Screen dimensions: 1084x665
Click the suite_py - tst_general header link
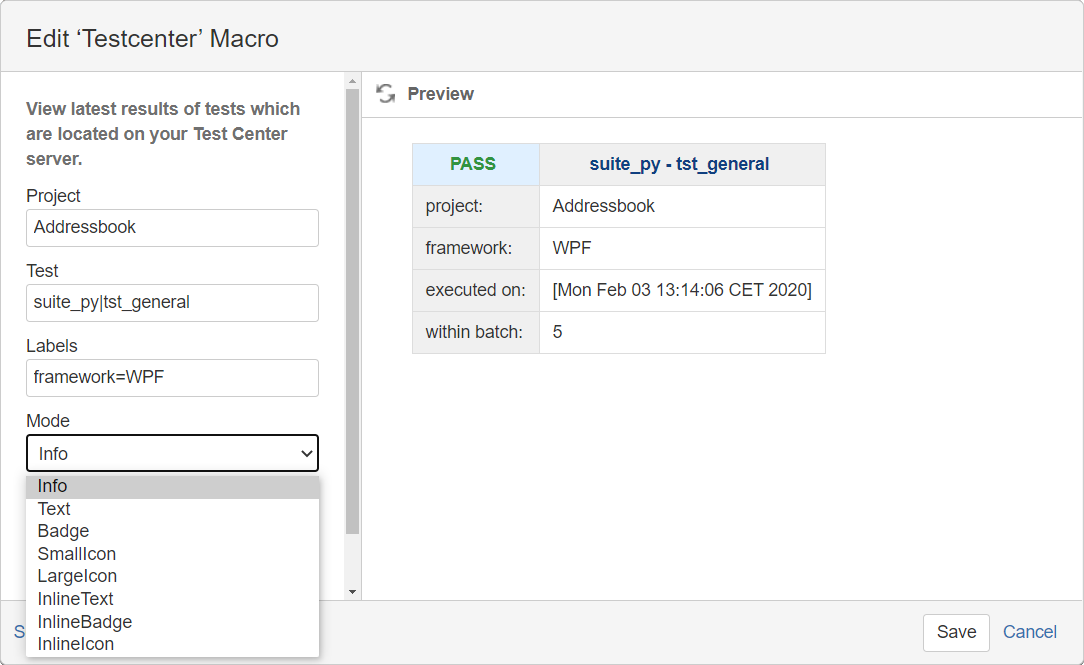[680, 164]
